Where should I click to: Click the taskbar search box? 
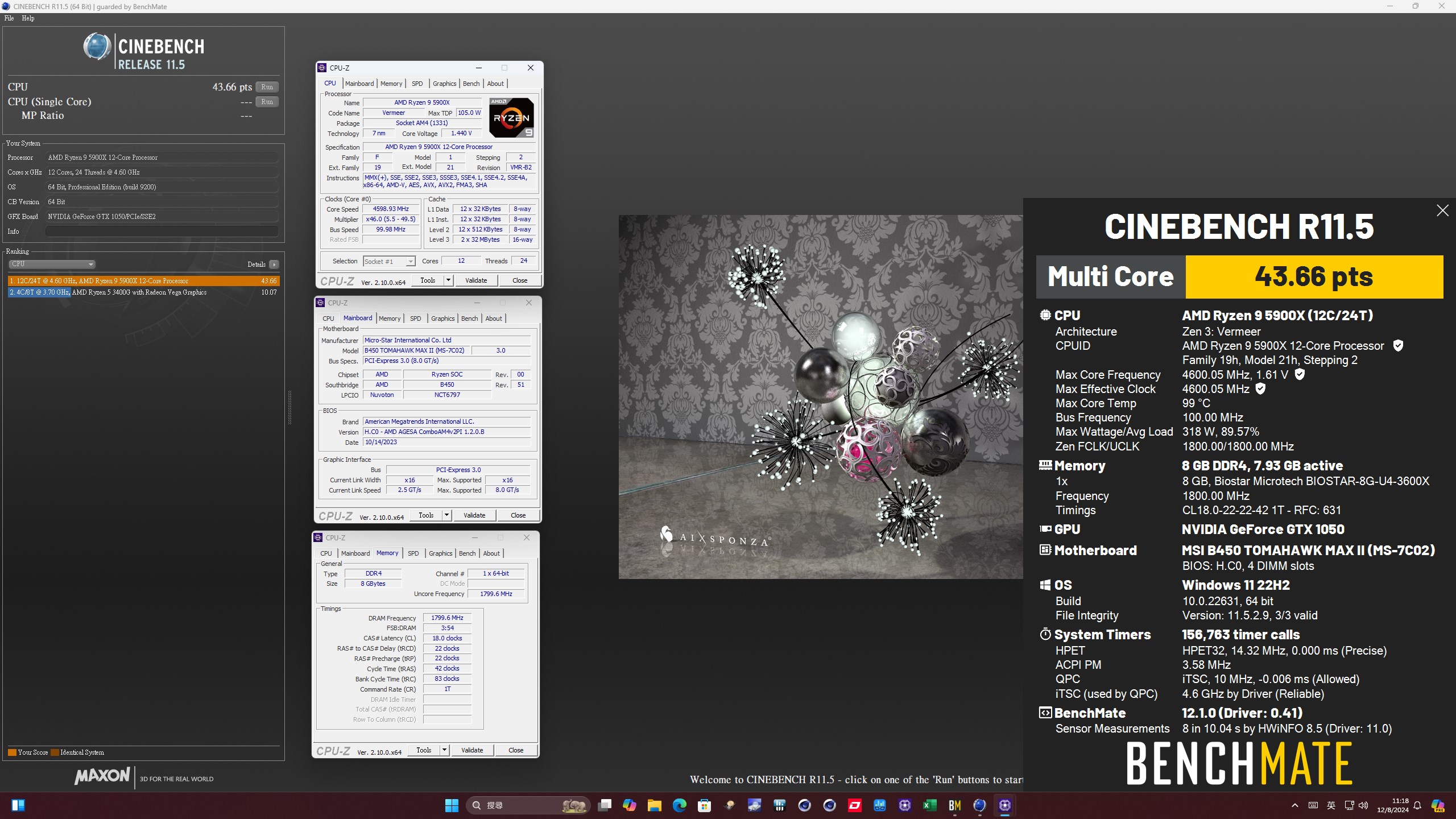coord(528,805)
